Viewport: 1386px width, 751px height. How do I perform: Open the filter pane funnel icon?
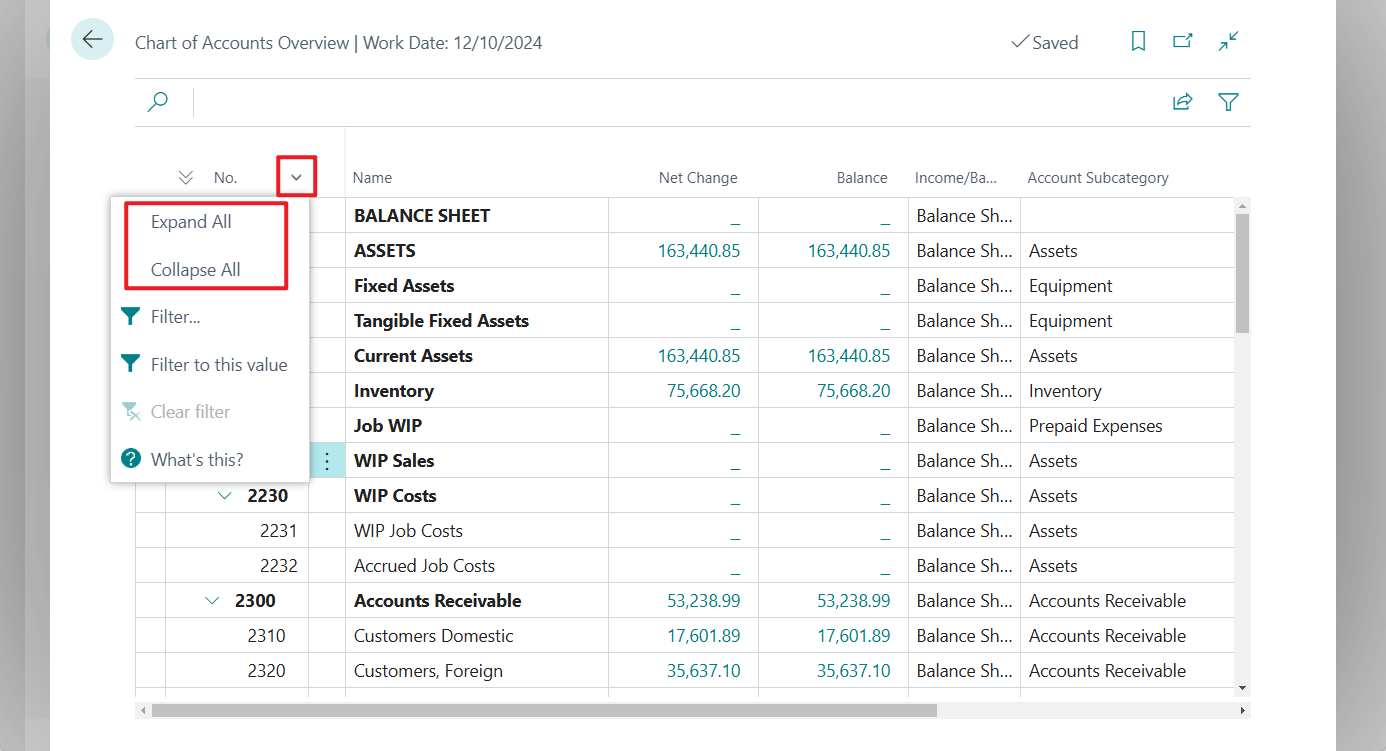[1228, 101]
